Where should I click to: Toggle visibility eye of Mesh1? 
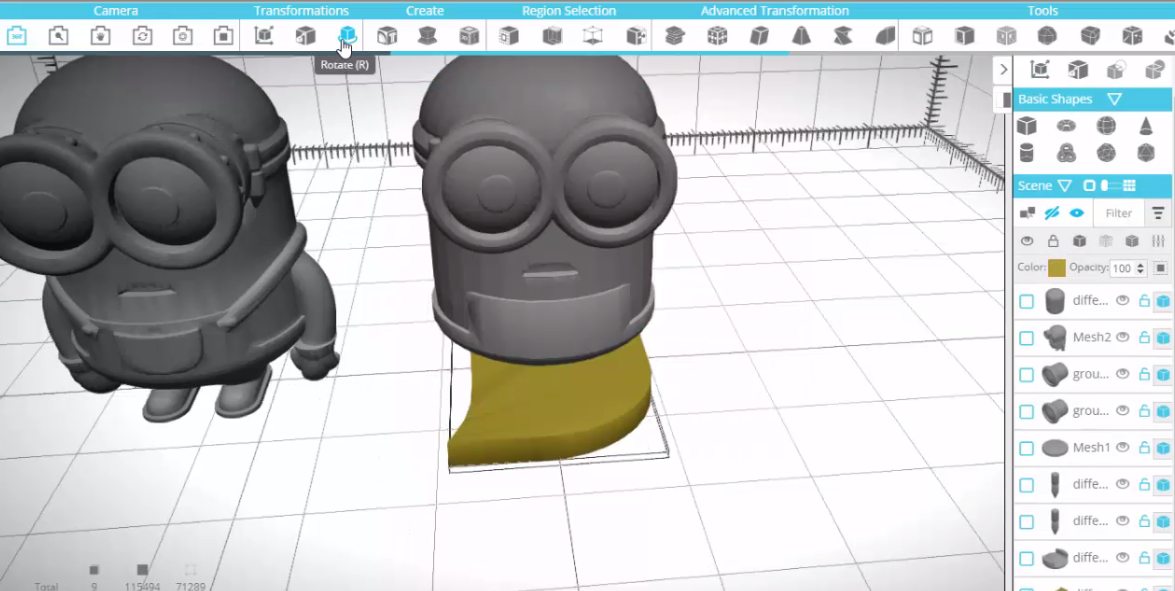point(1123,447)
